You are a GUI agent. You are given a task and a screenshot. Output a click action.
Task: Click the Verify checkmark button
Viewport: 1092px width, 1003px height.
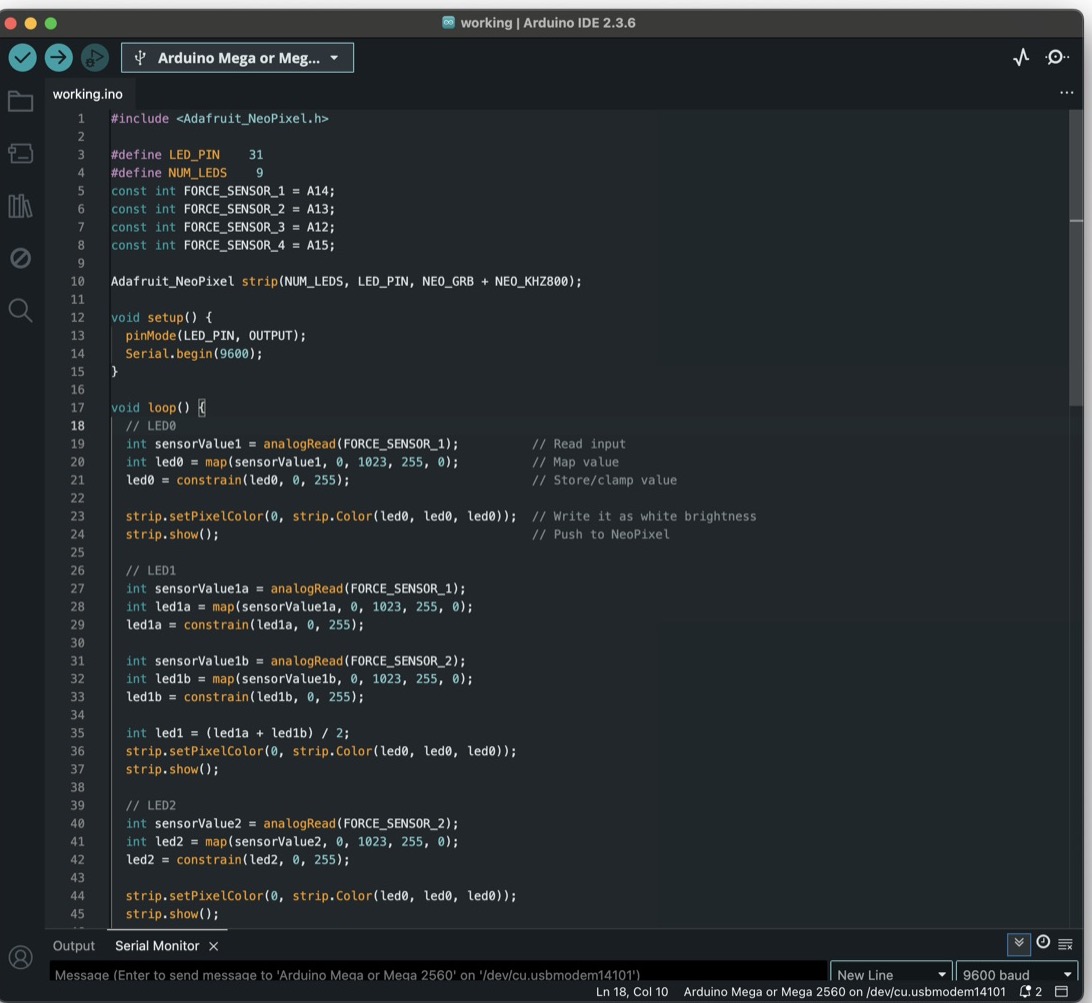pos(22,58)
